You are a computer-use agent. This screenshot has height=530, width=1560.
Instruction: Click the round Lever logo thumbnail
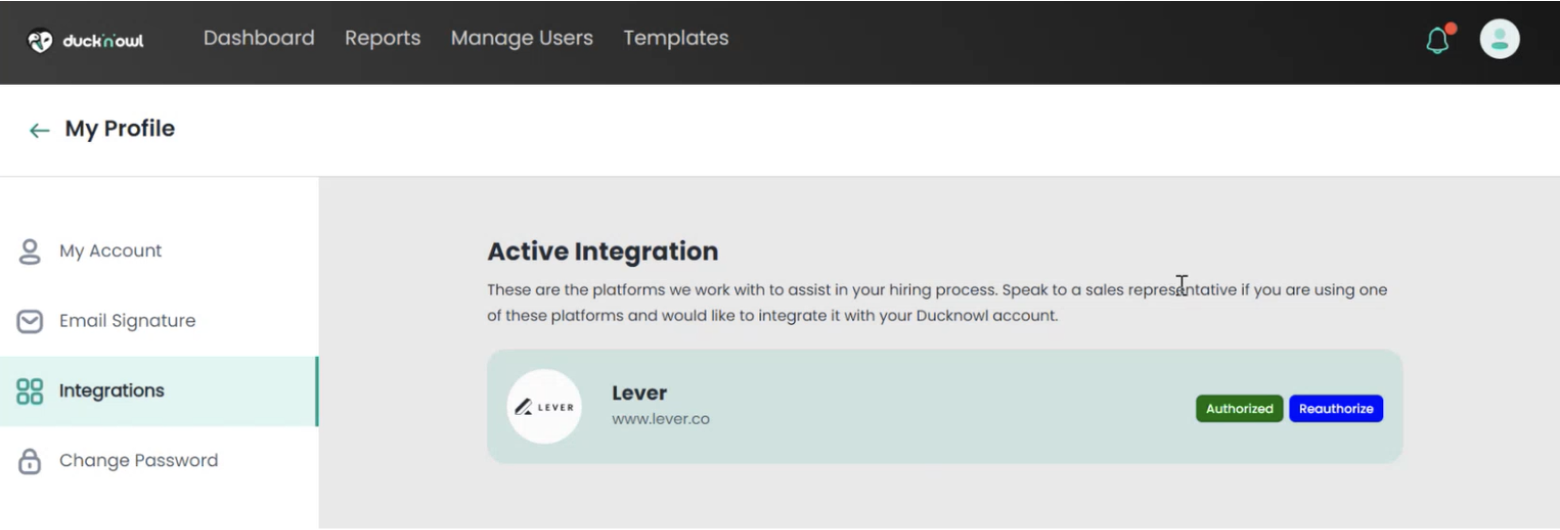click(x=544, y=406)
